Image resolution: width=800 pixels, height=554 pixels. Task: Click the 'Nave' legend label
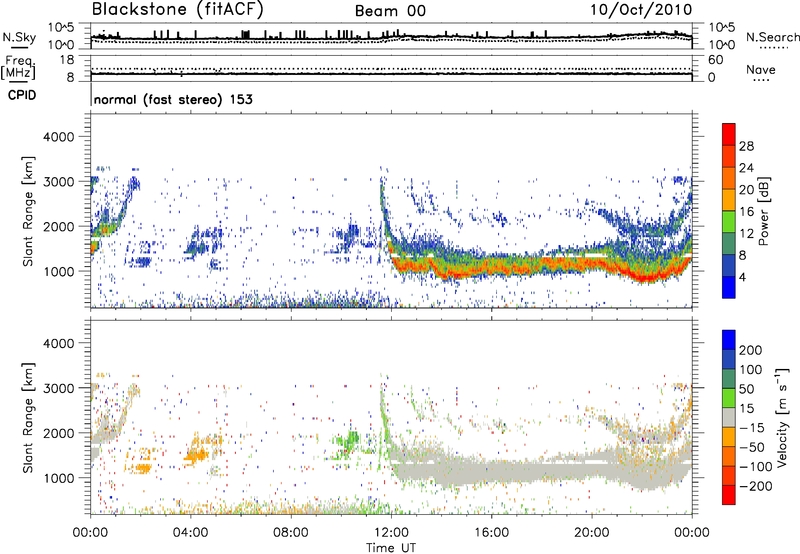[x=761, y=70]
